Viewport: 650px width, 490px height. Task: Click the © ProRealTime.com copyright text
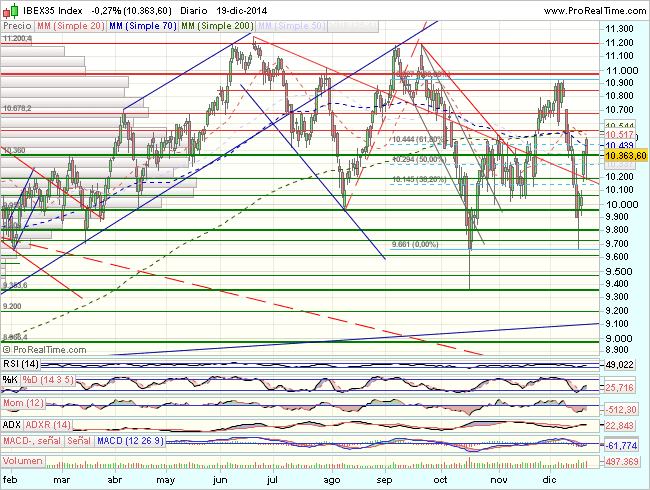point(44,350)
